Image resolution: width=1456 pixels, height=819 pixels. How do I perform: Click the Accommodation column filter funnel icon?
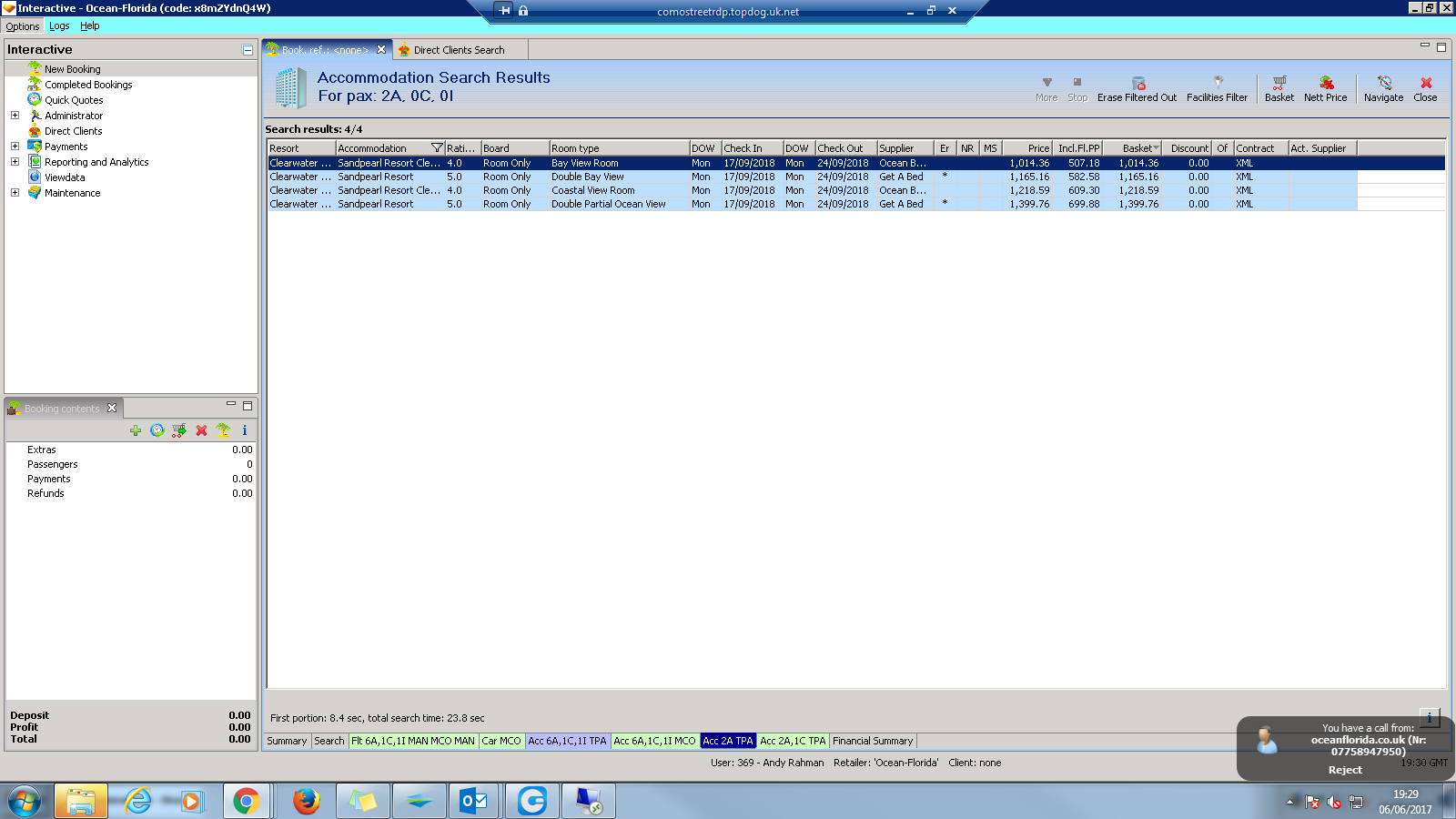[437, 148]
